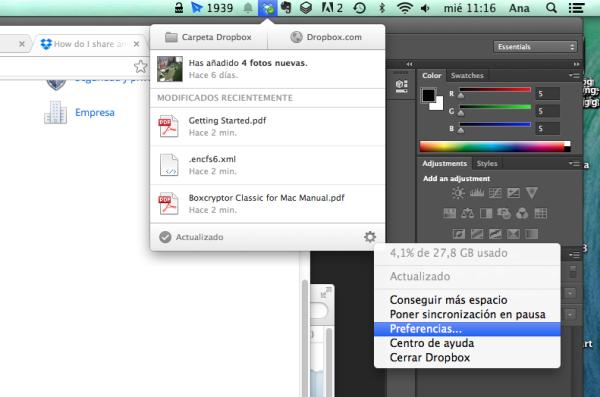600x397 pixels.
Task: Open the 4 fotos nuevas photo thumbnail
Action: 170,69
